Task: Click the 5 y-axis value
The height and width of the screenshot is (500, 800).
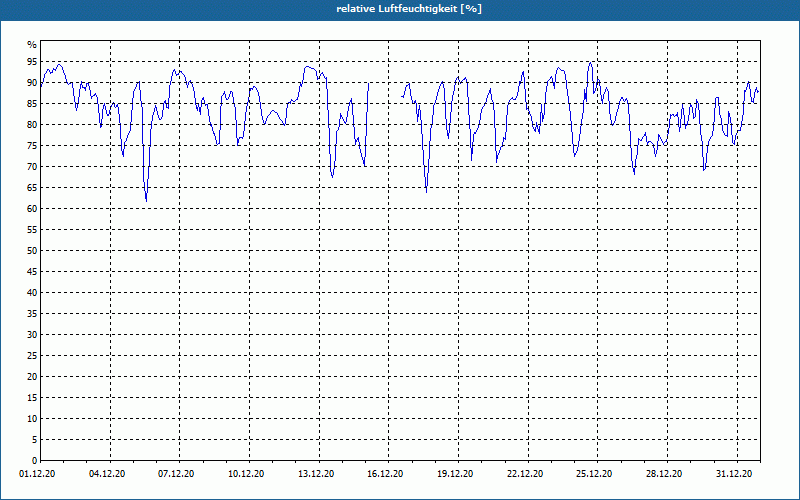Action: pos(35,440)
